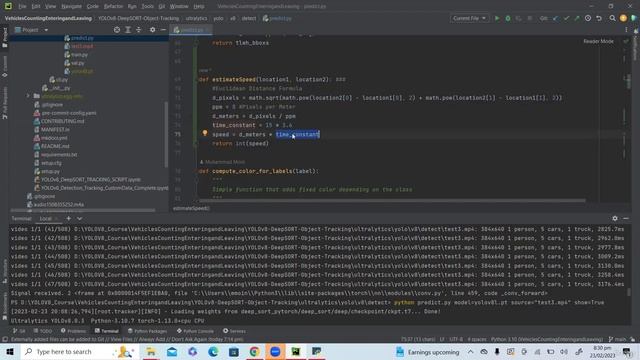Open the Navigate menu
This screenshot has height=360, width=640.
(x=71, y=6)
